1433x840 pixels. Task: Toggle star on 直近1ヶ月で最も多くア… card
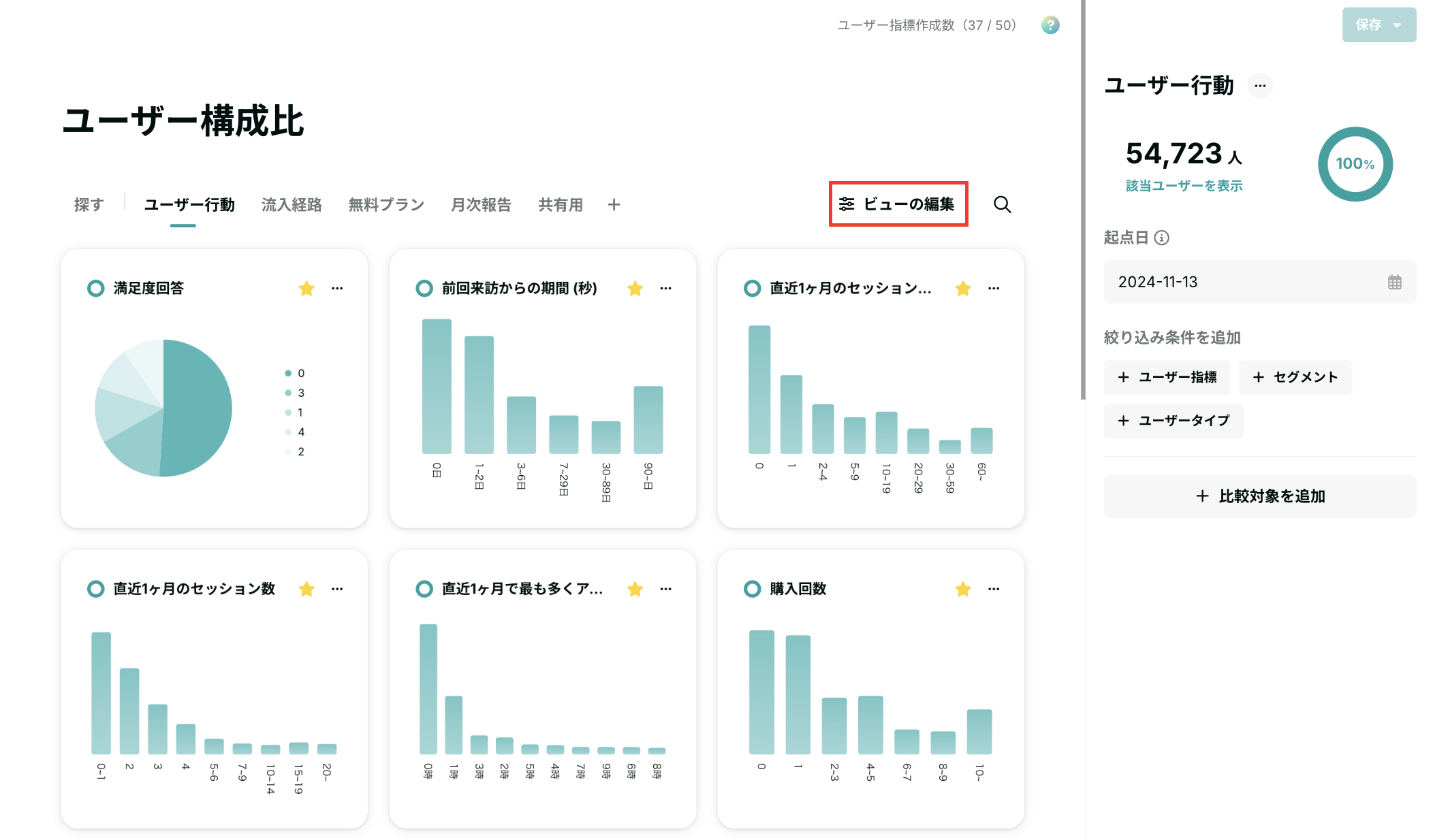coord(635,589)
